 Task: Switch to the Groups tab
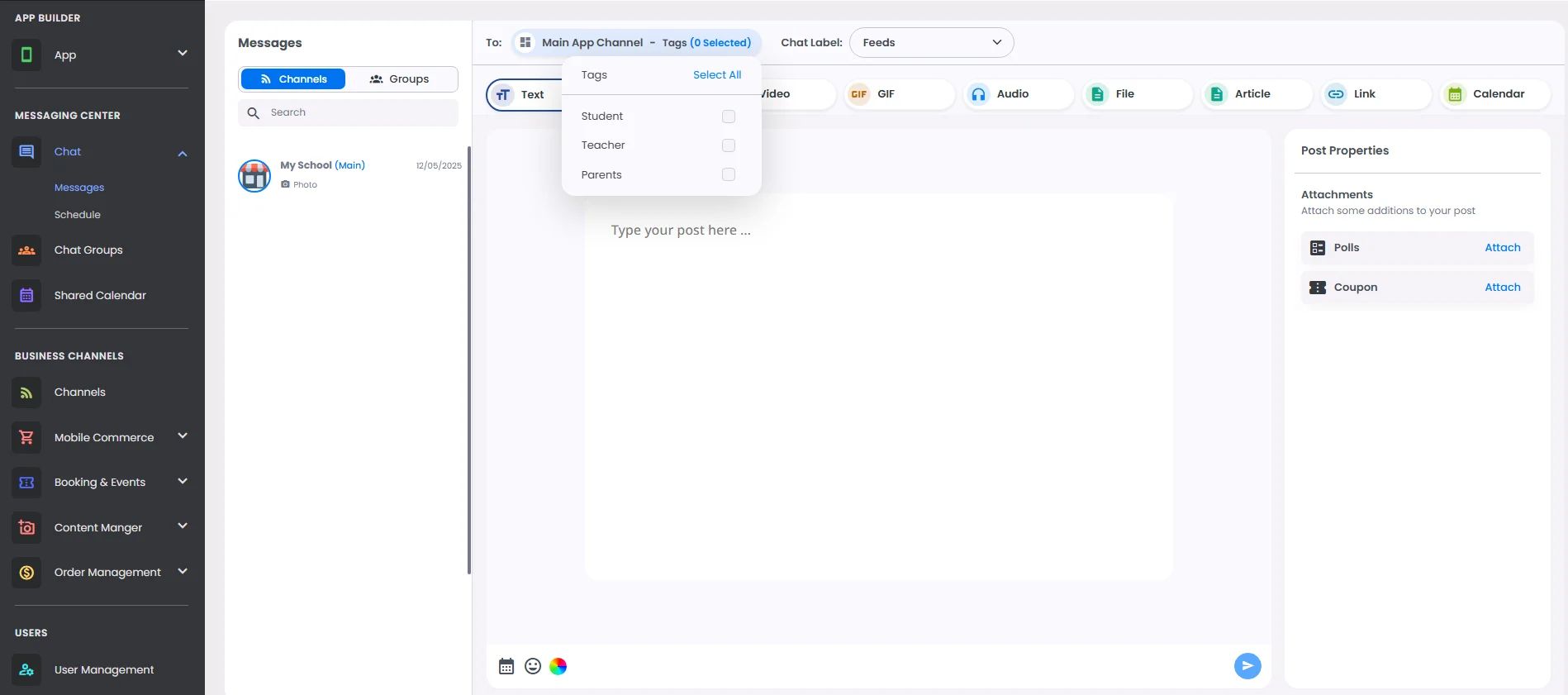(400, 79)
